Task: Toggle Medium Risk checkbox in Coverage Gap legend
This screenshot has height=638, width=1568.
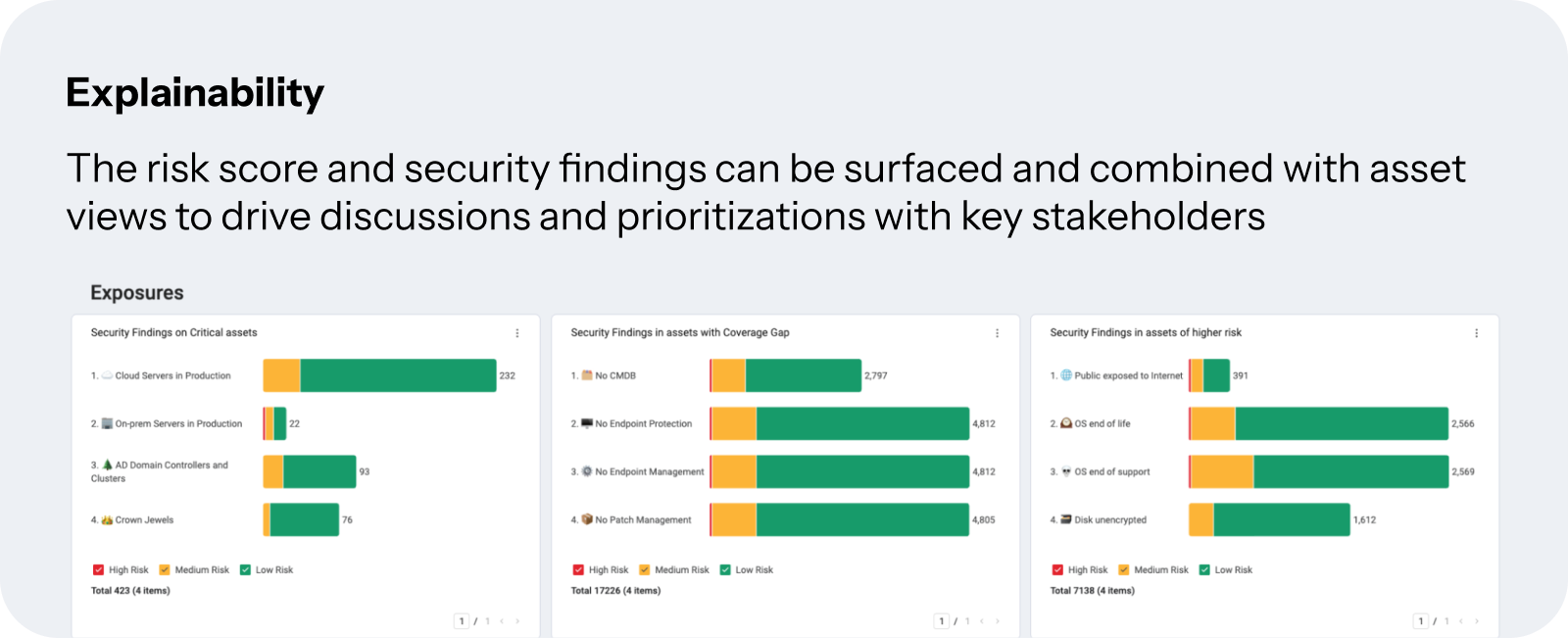Action: pos(645,569)
